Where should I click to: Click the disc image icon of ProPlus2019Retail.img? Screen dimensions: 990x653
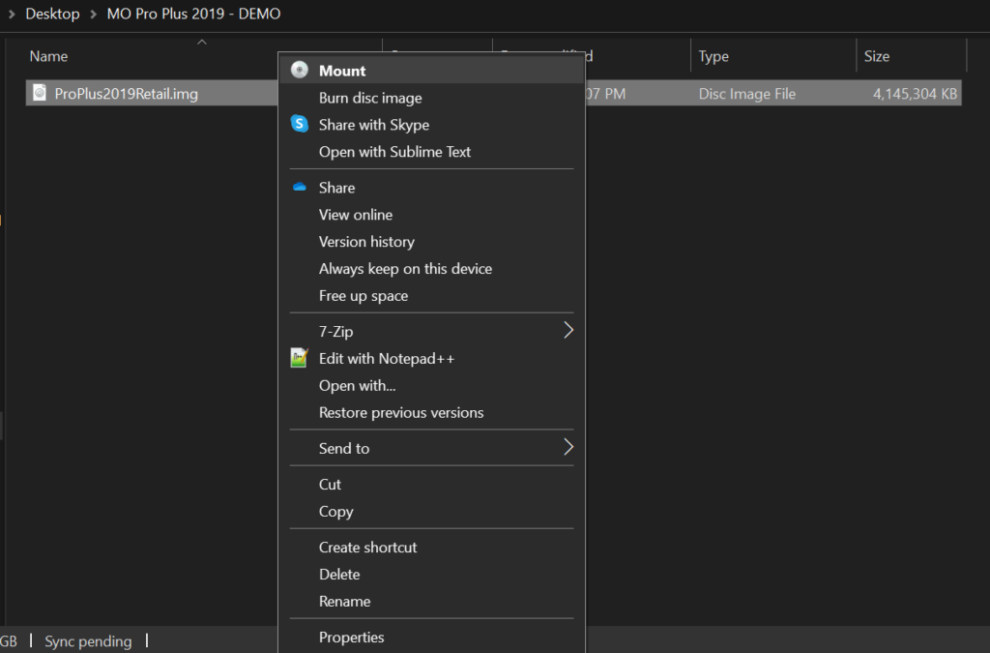pyautogui.click(x=38, y=92)
